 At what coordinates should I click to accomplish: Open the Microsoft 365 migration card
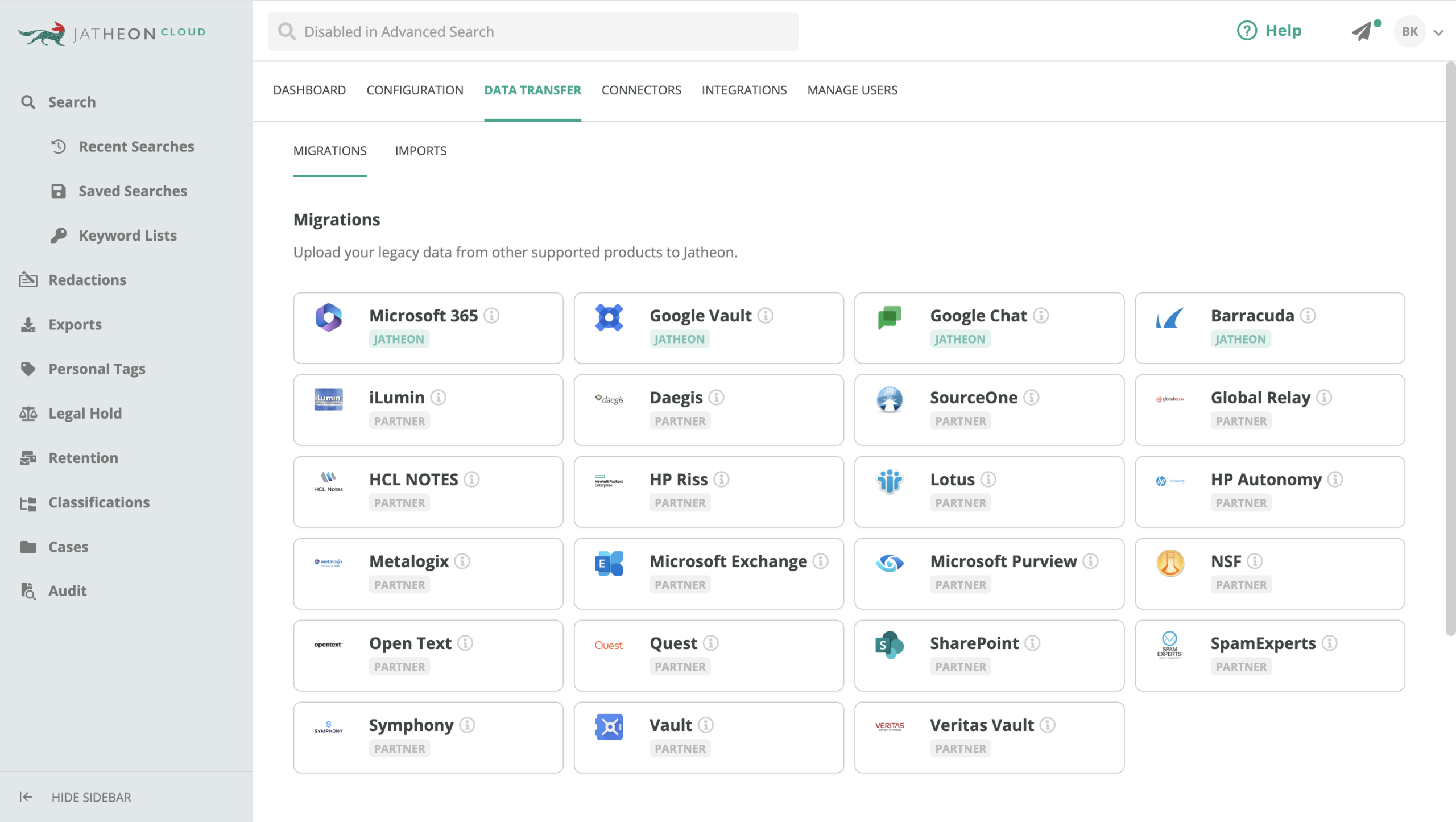click(x=428, y=328)
